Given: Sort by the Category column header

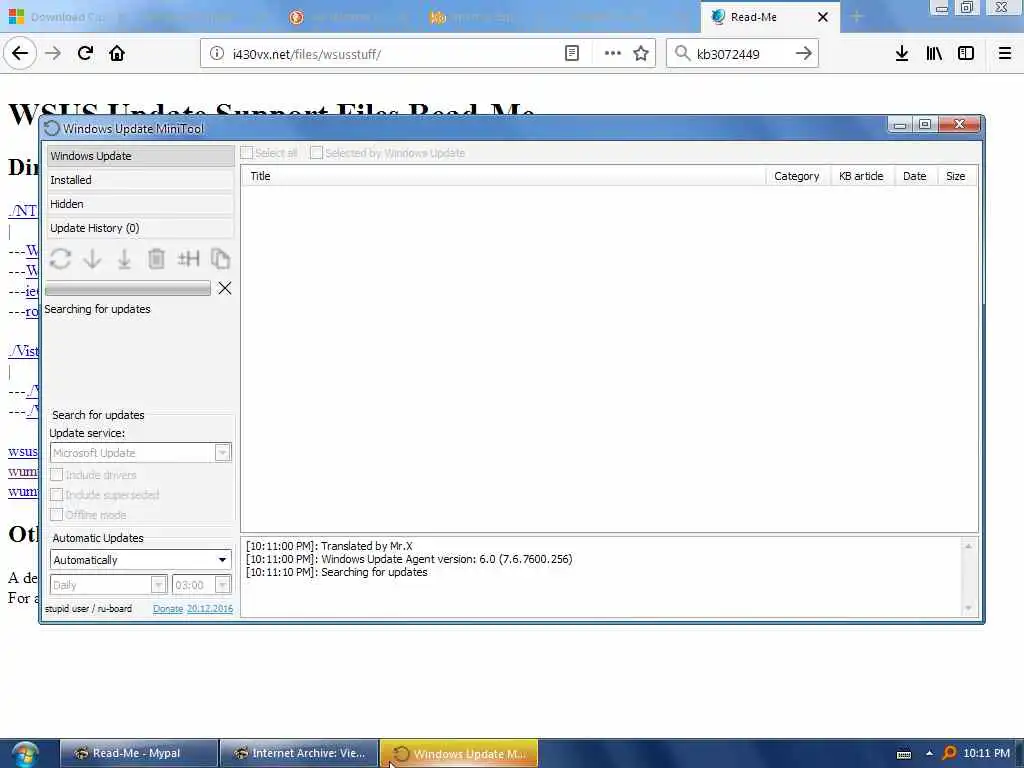Looking at the screenshot, I should coord(797,176).
